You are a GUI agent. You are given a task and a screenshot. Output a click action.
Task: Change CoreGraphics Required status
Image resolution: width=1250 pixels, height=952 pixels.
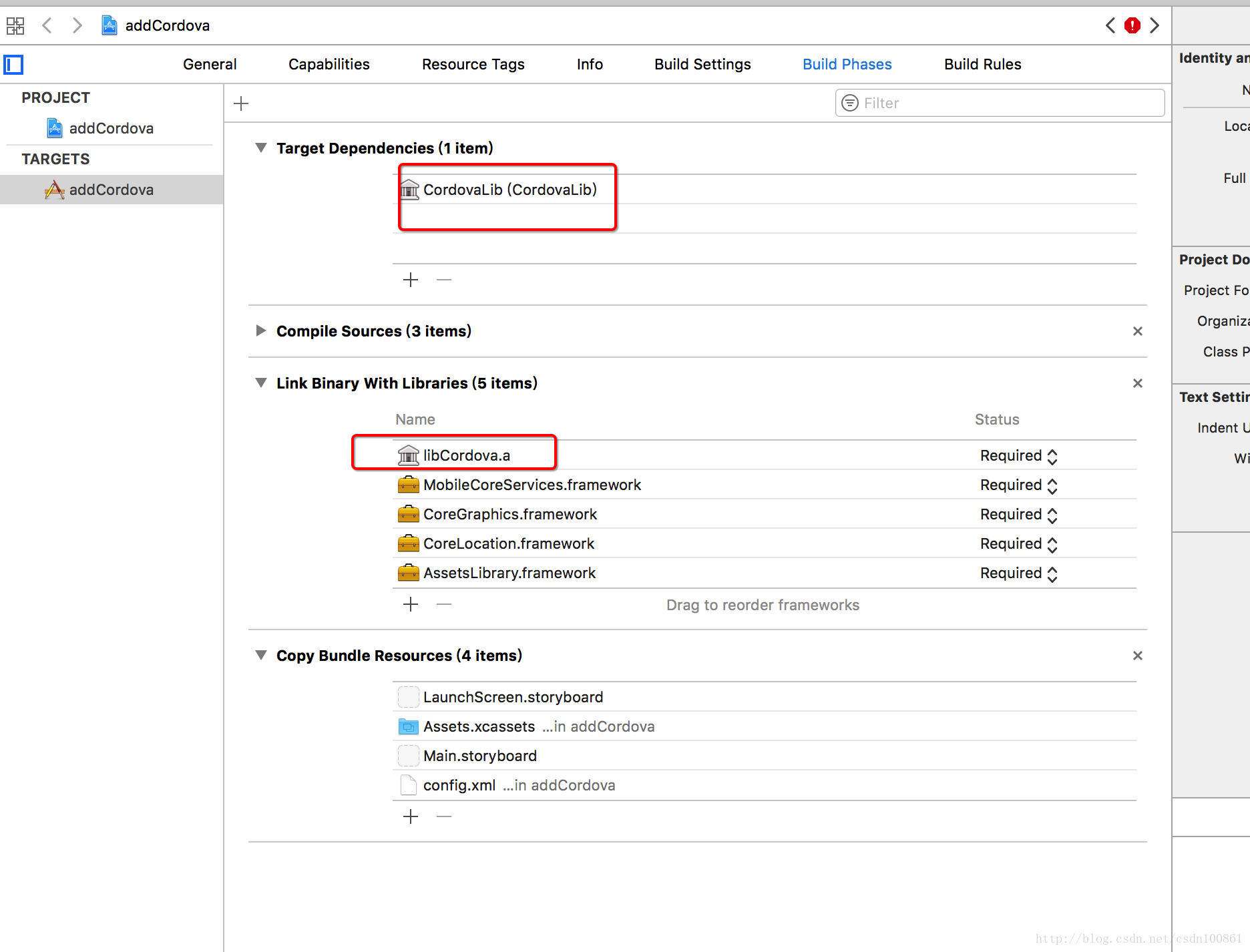pos(1019,515)
